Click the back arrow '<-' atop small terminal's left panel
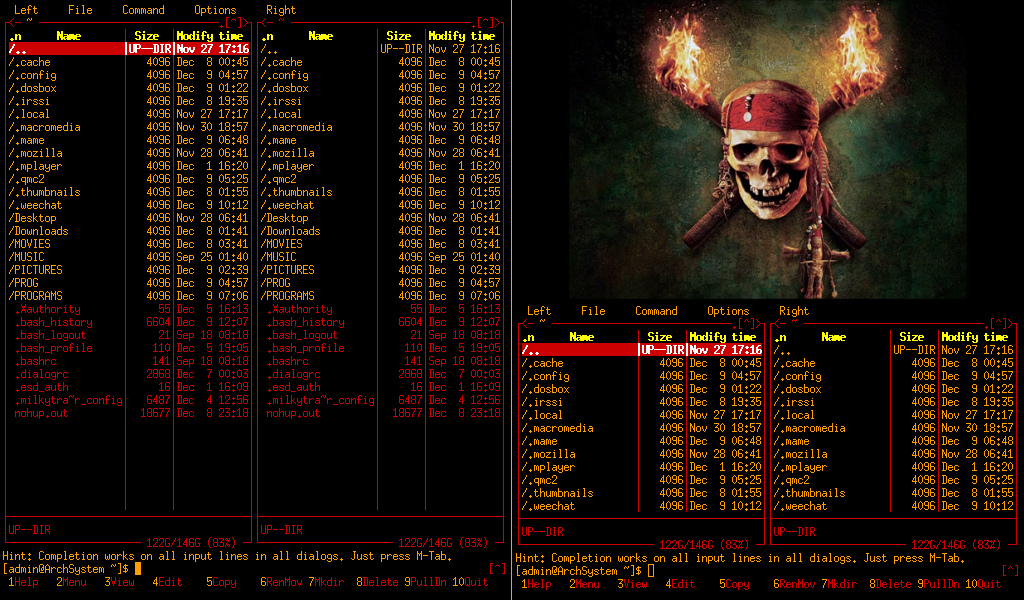This screenshot has width=1024, height=600. pyautogui.click(x=527, y=324)
